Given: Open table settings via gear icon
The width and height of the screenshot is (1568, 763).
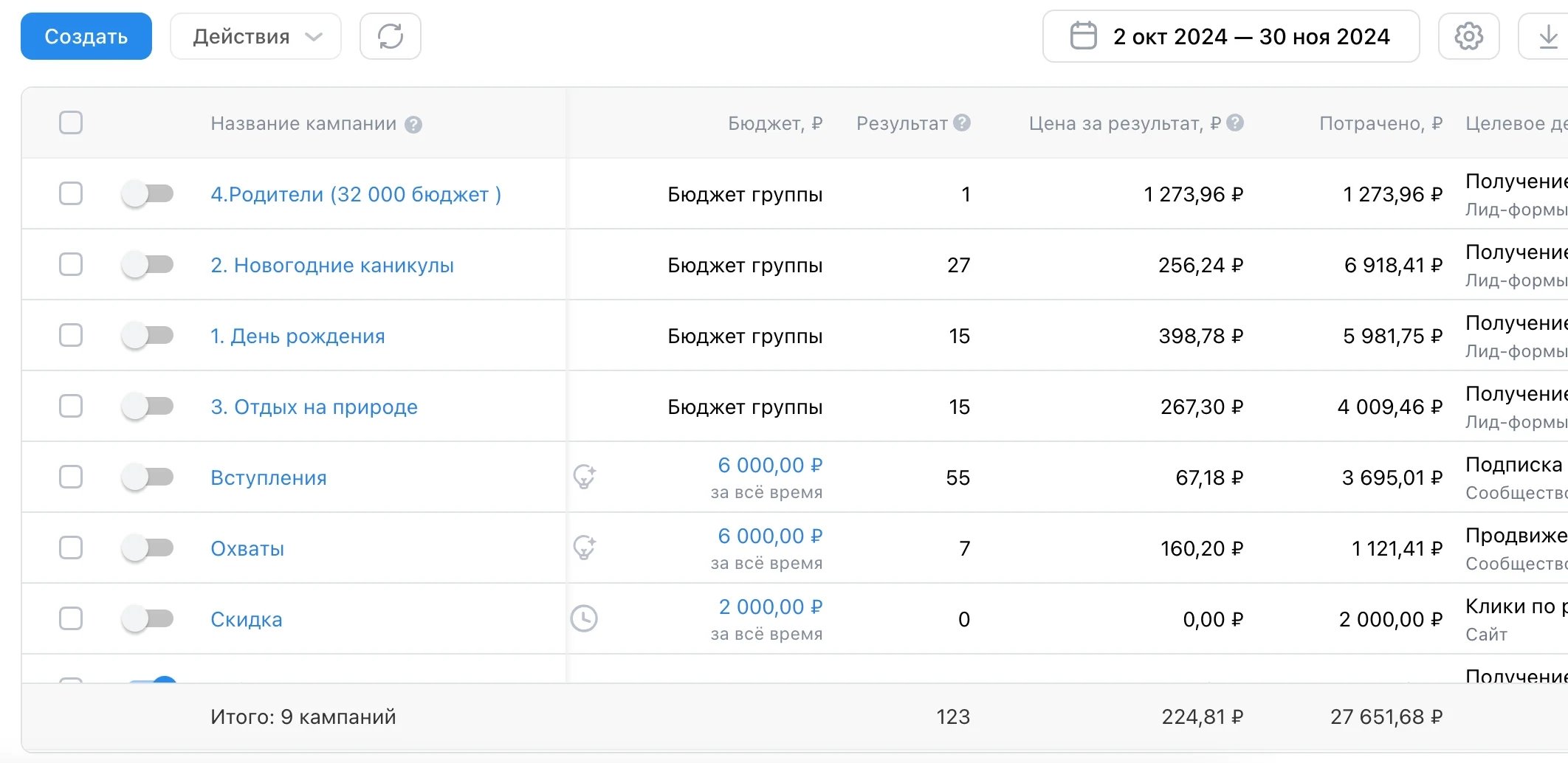Looking at the screenshot, I should point(1468,36).
